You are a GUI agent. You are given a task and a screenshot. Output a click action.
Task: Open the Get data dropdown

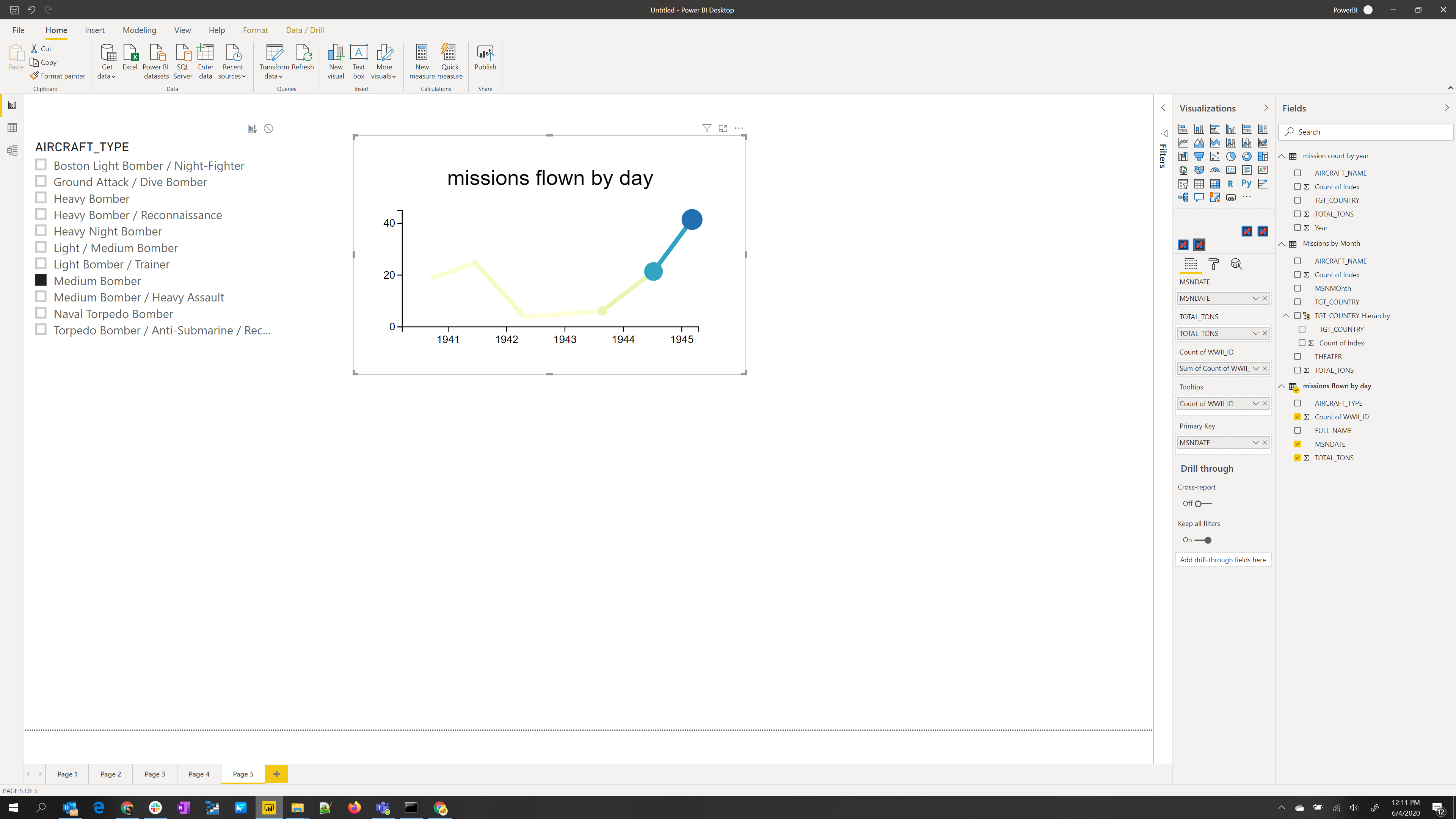point(107,62)
